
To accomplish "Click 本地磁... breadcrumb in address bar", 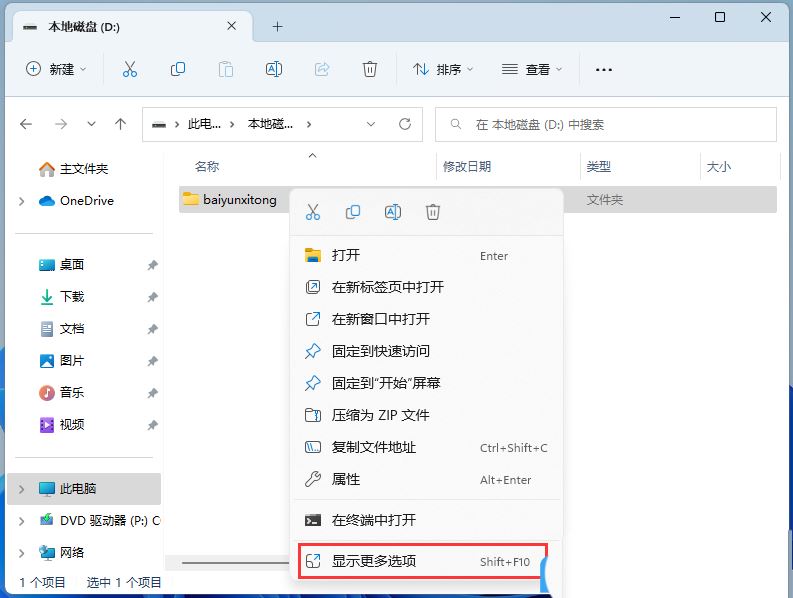I will (270, 124).
